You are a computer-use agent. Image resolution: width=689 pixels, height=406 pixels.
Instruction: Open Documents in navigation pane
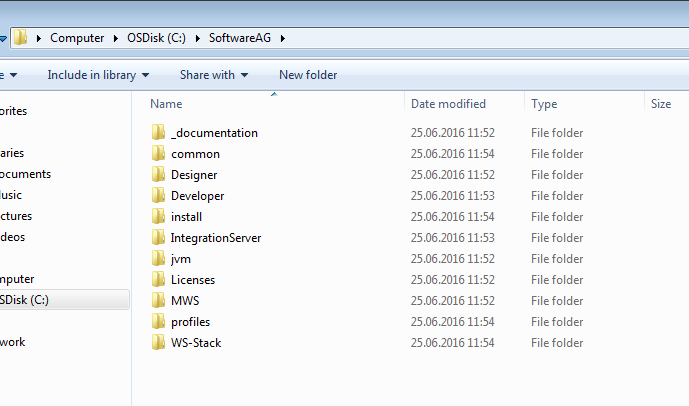coord(25,174)
